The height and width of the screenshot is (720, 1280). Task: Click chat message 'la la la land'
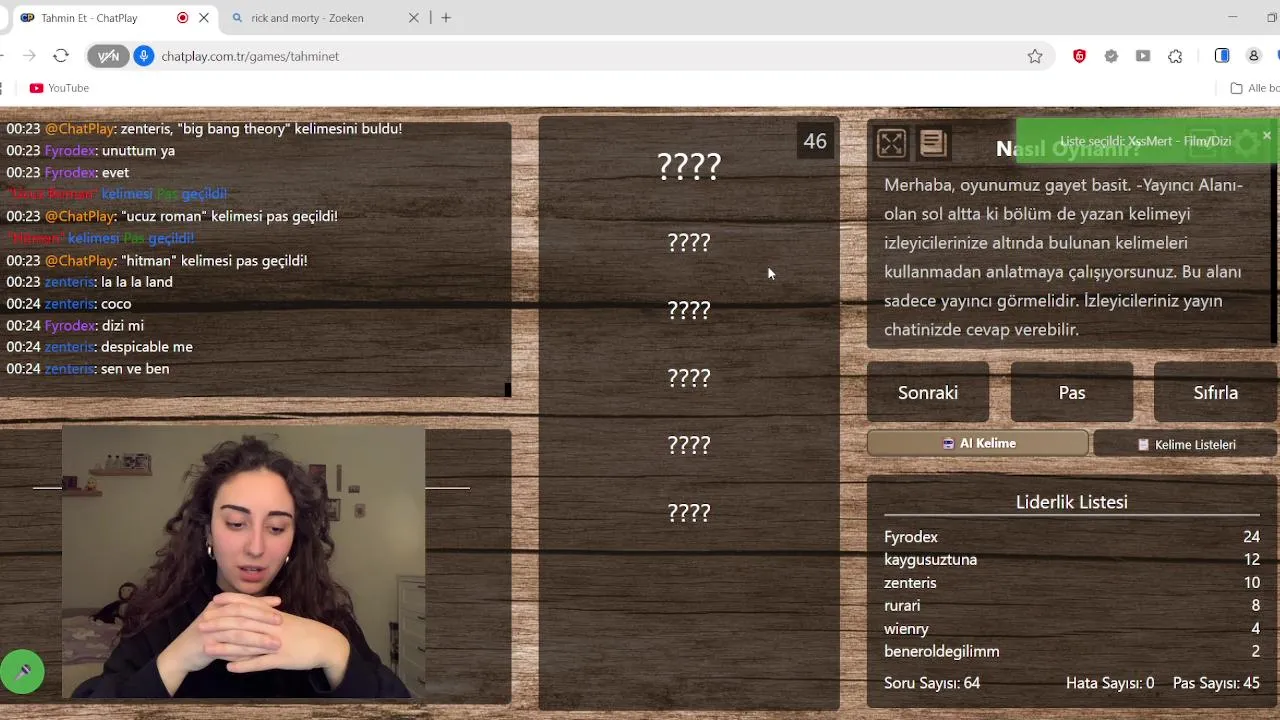pos(137,282)
